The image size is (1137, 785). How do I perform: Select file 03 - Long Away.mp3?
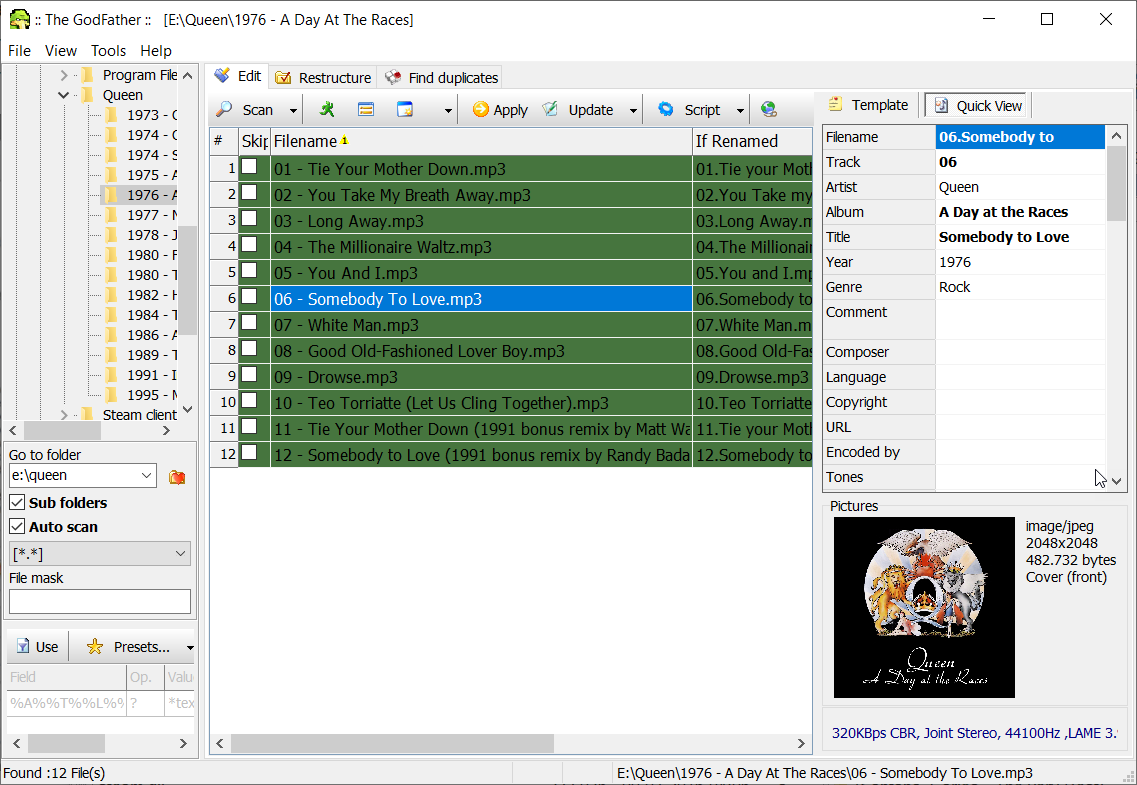(x=481, y=220)
